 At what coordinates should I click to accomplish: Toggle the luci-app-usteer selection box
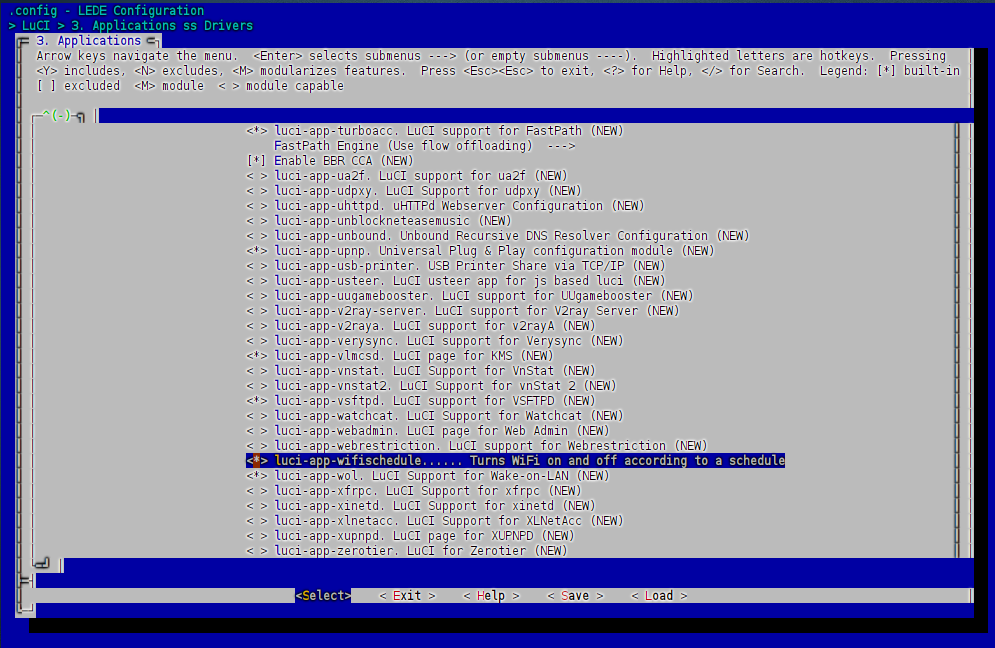coord(256,281)
